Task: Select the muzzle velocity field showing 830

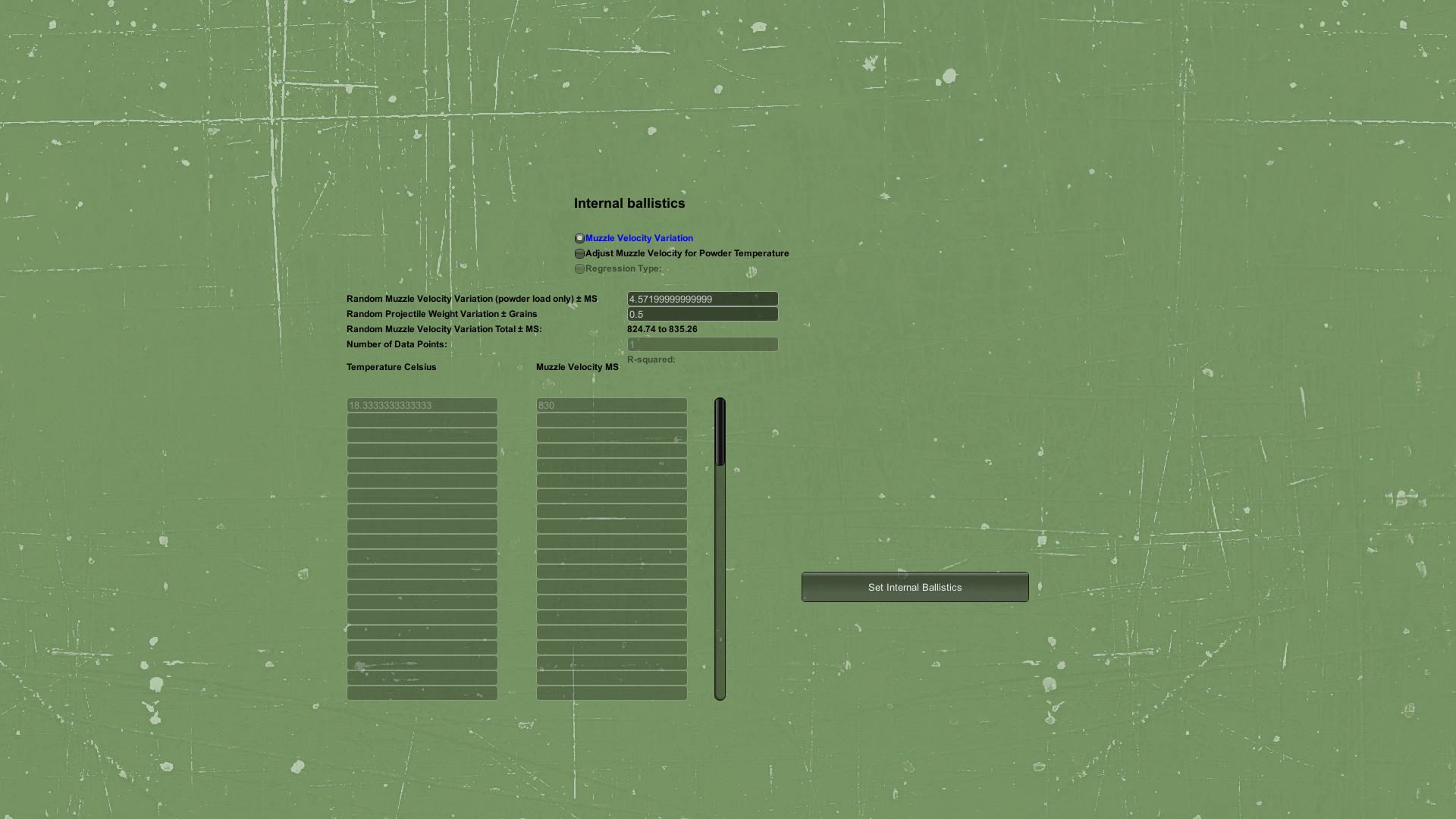Action: click(611, 405)
